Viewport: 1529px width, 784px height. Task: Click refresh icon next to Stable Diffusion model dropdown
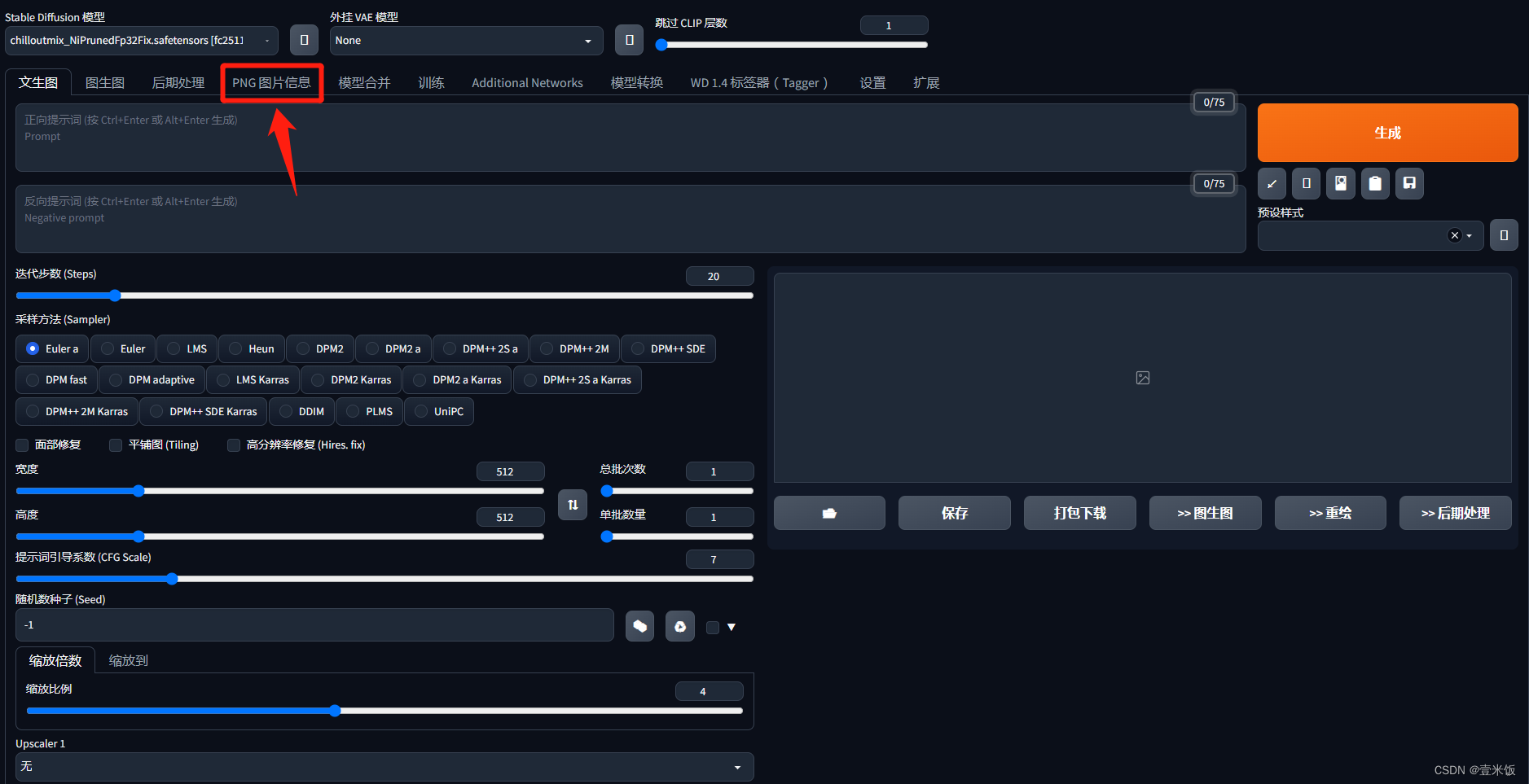pos(304,40)
